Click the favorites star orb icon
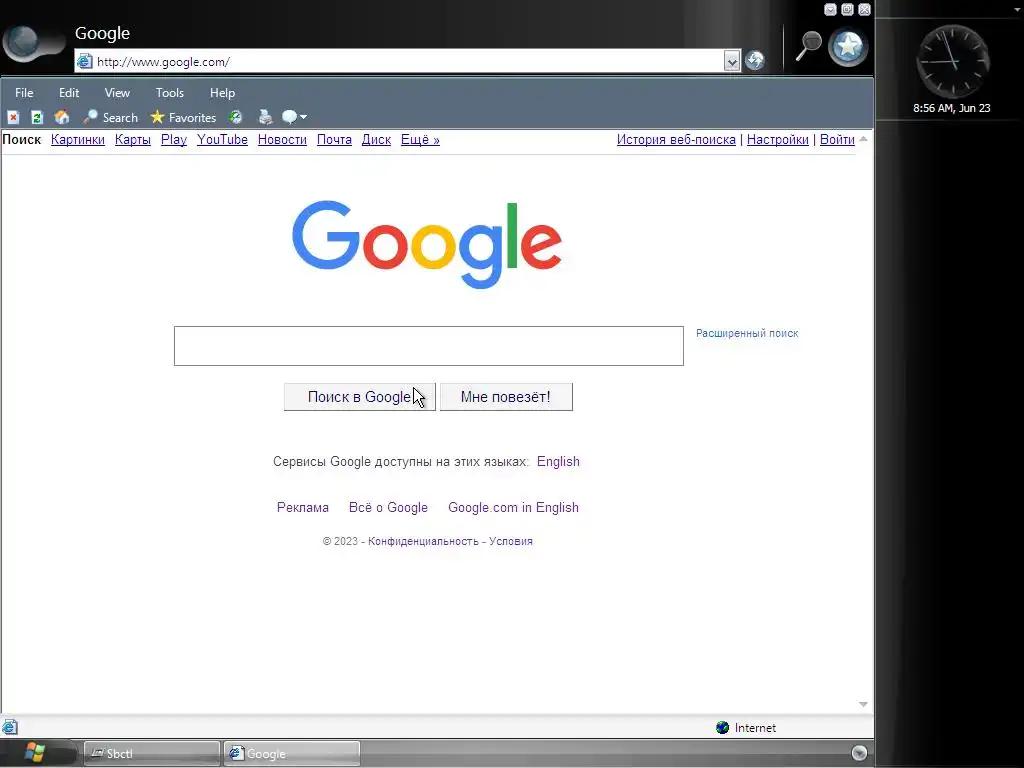1024x768 pixels. (x=848, y=47)
